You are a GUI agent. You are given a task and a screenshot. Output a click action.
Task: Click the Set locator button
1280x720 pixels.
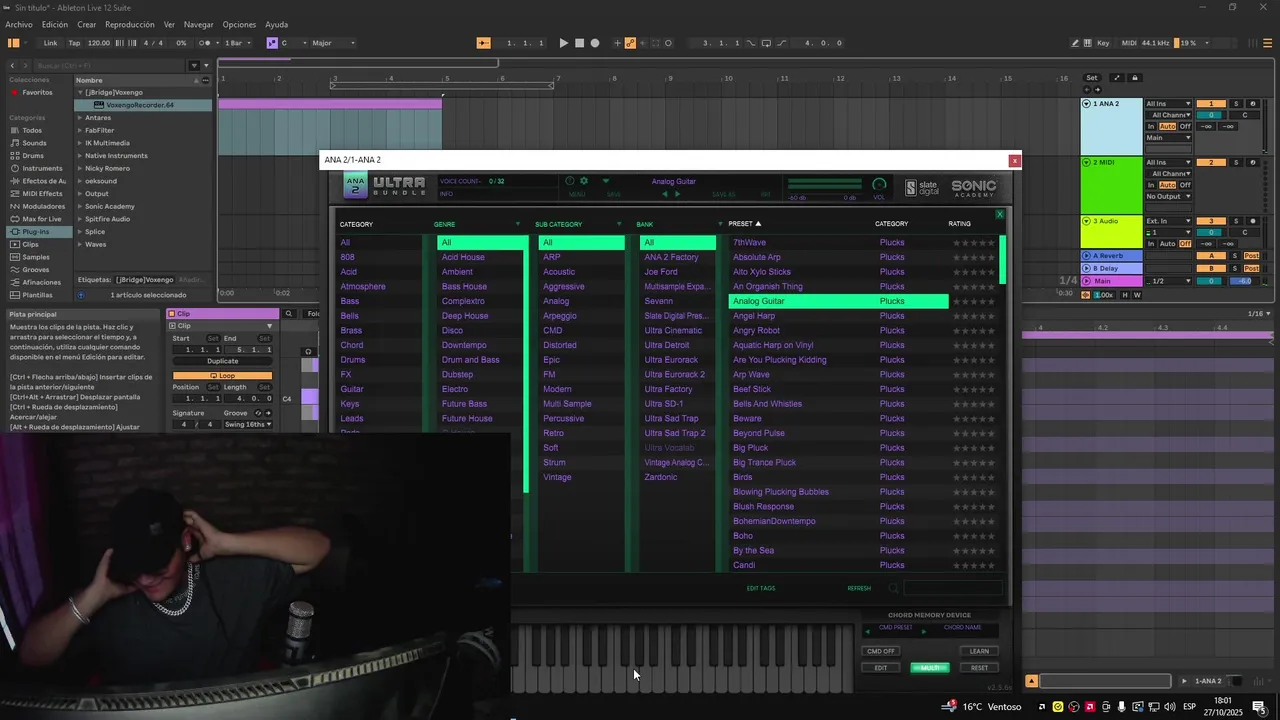click(x=1091, y=78)
